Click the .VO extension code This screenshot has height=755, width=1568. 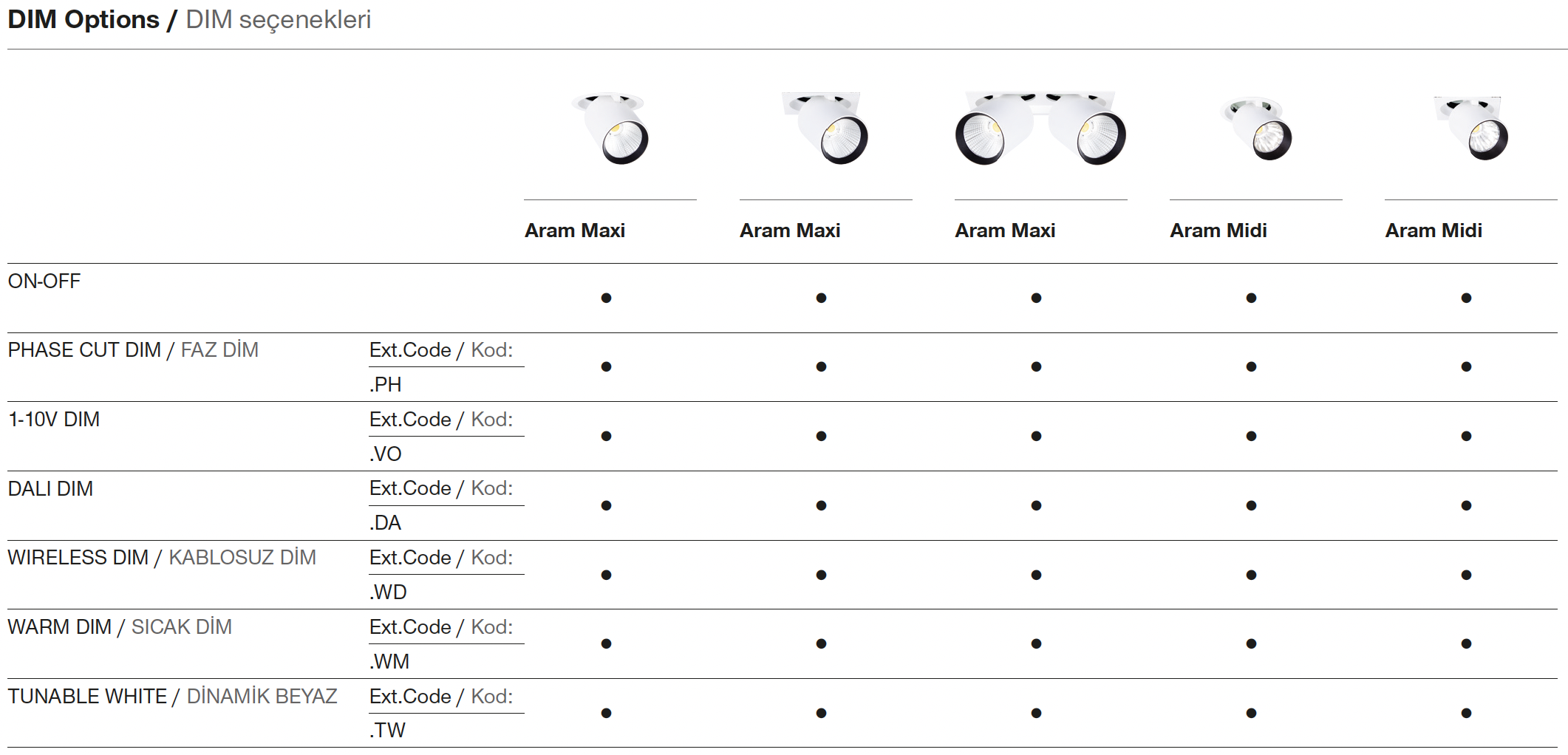click(385, 454)
